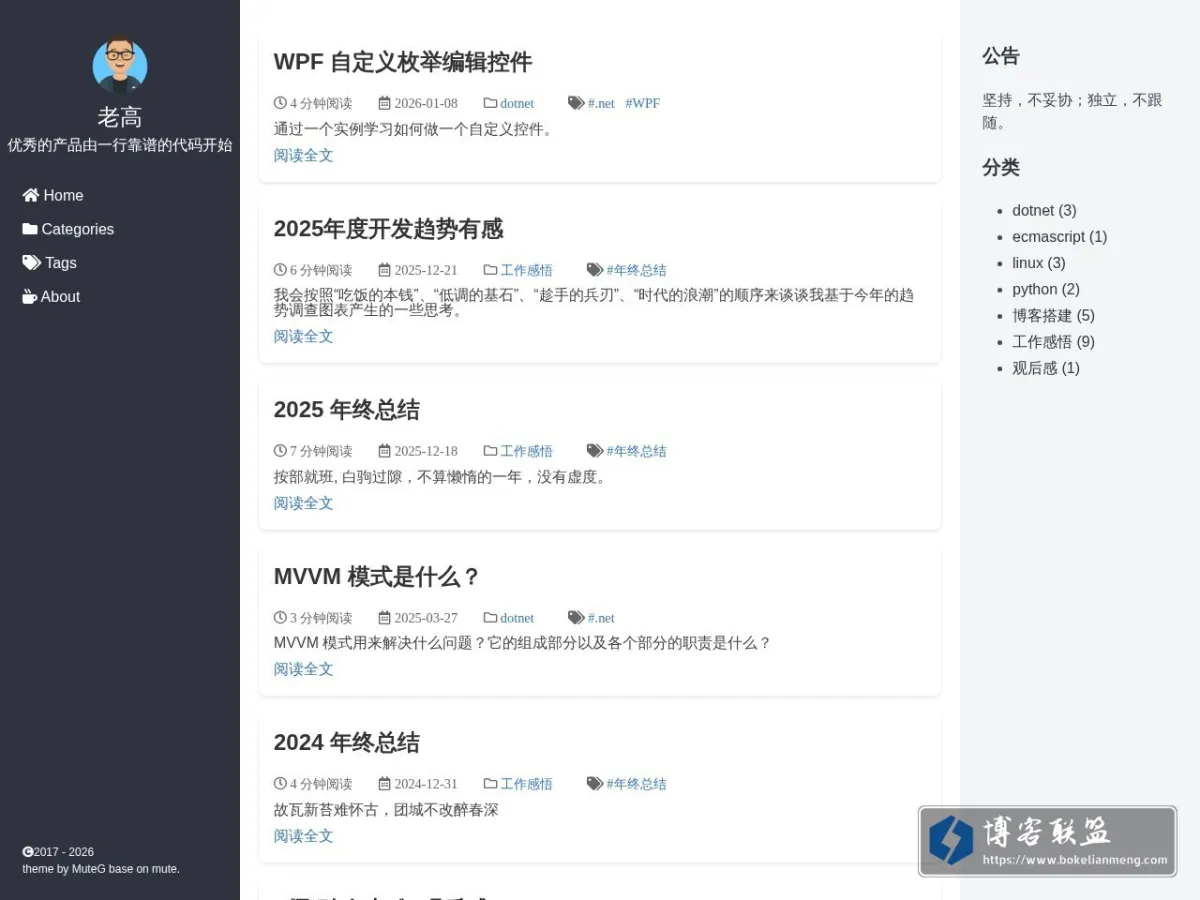
Task: Open dotnet (3) in category list
Action: point(1044,211)
